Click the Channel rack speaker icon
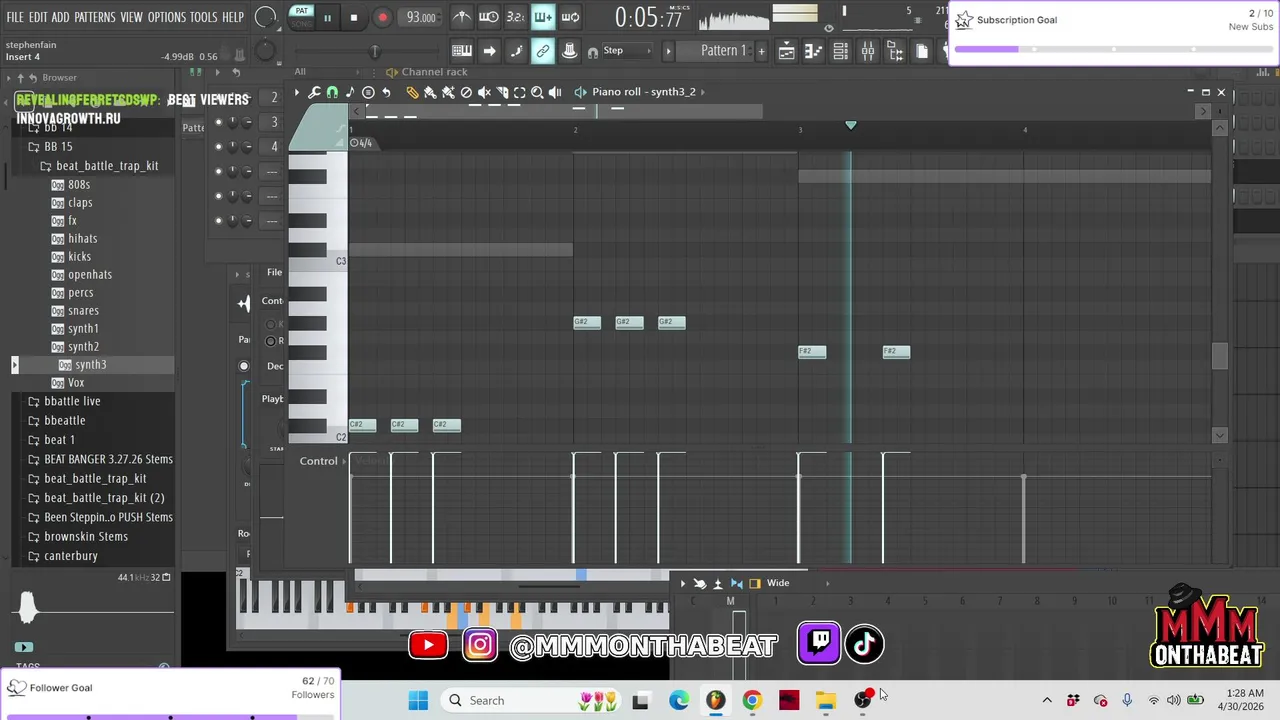1280x720 pixels. (391, 72)
